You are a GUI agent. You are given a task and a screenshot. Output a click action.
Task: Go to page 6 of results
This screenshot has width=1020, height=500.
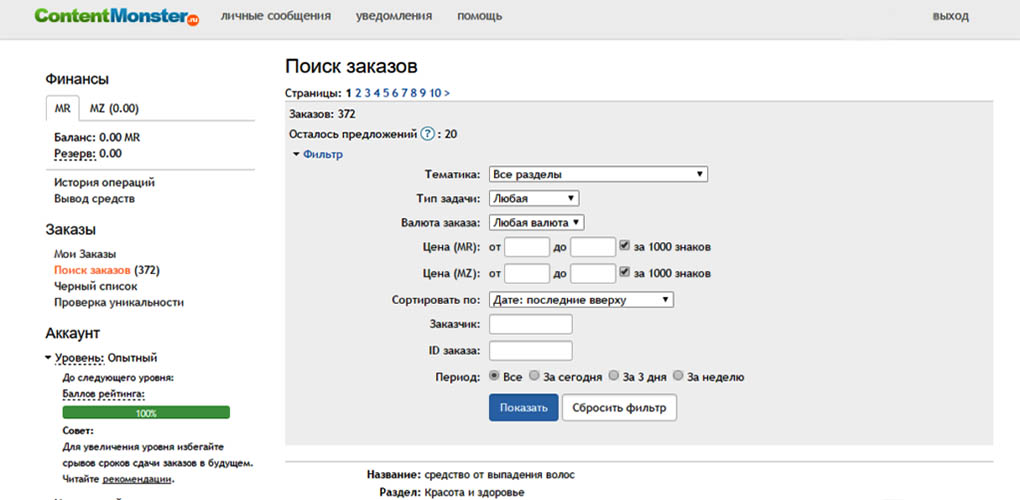395,93
